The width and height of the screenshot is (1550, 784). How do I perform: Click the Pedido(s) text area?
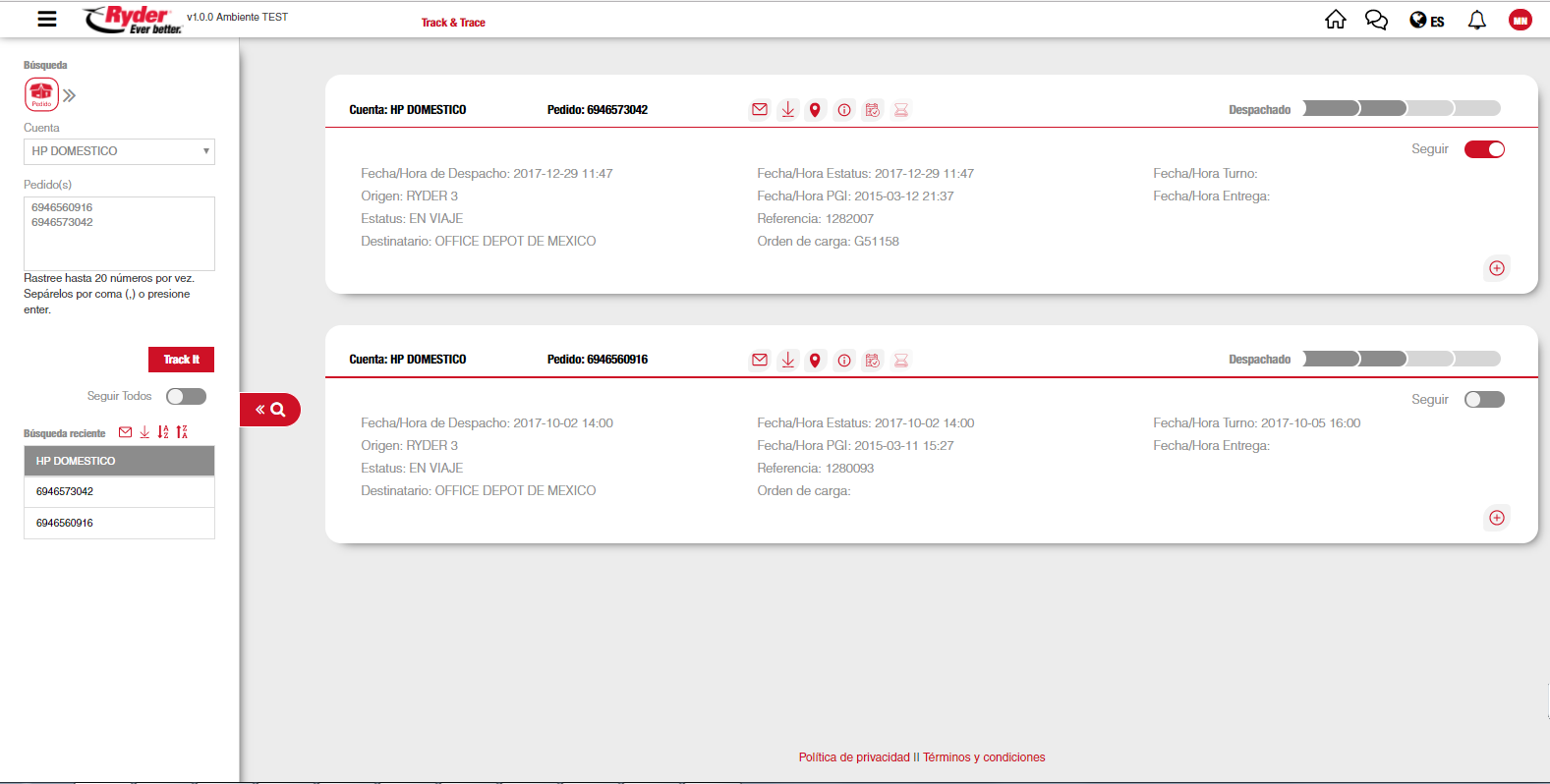coord(119,234)
